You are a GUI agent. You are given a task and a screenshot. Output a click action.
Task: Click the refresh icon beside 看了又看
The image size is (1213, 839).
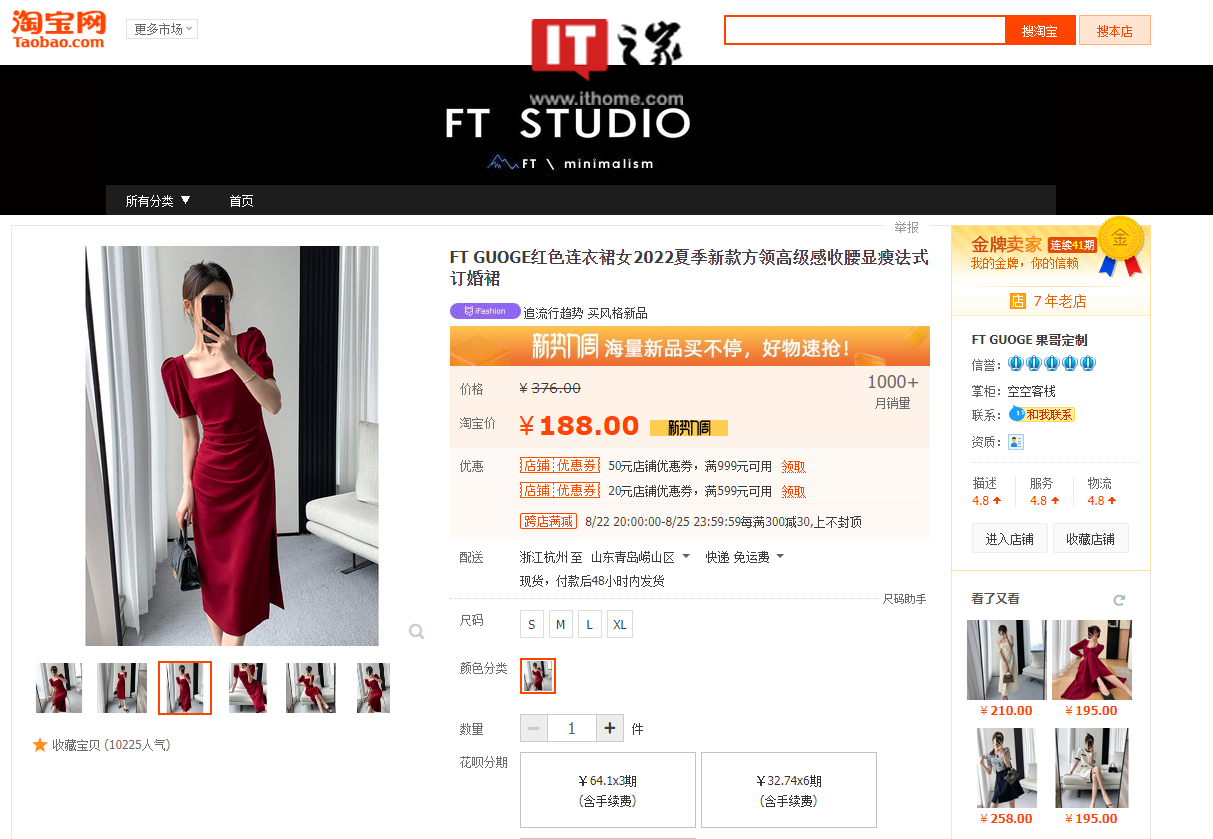pos(1119,600)
